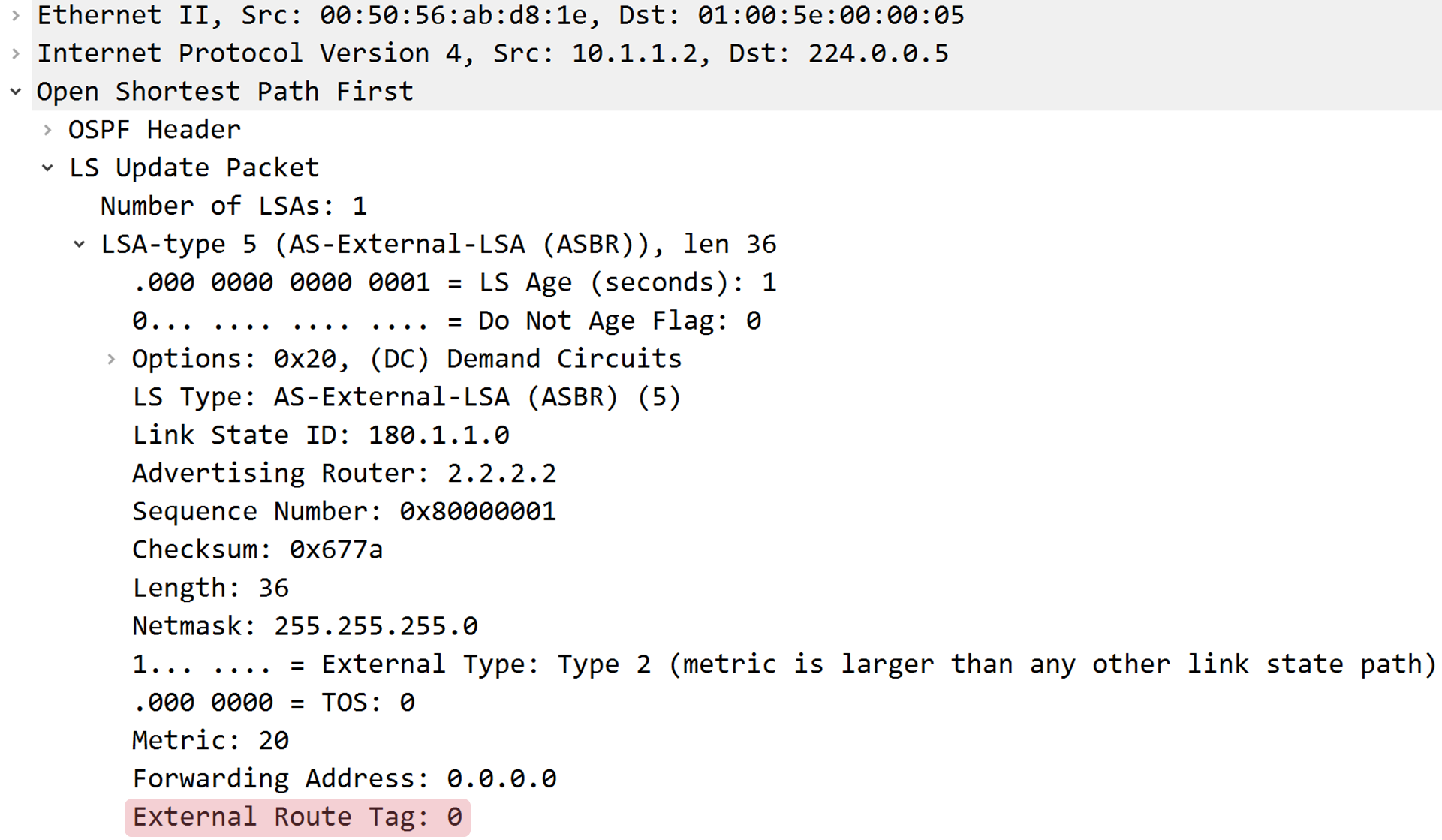Viewport: 1442px width, 840px height.
Task: Select the Netmask 255.255.255.0 line
Action: (x=305, y=626)
